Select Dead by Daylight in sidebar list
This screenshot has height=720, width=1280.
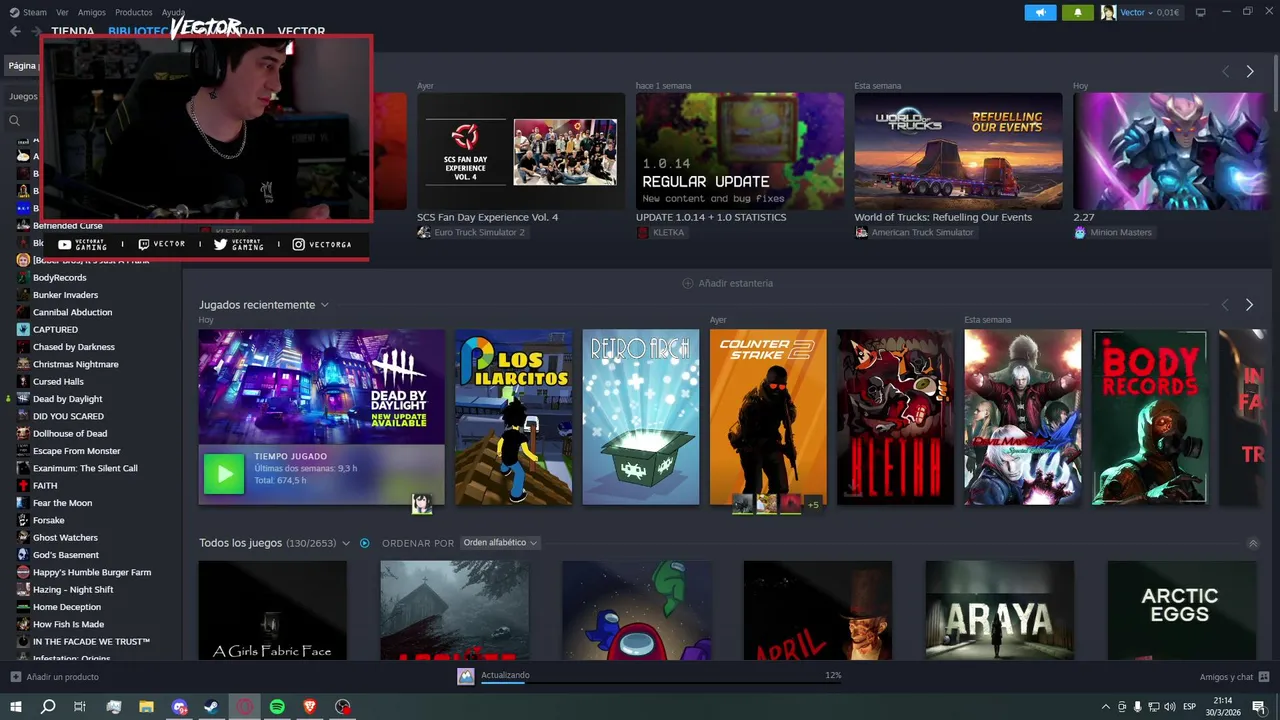tap(67, 399)
